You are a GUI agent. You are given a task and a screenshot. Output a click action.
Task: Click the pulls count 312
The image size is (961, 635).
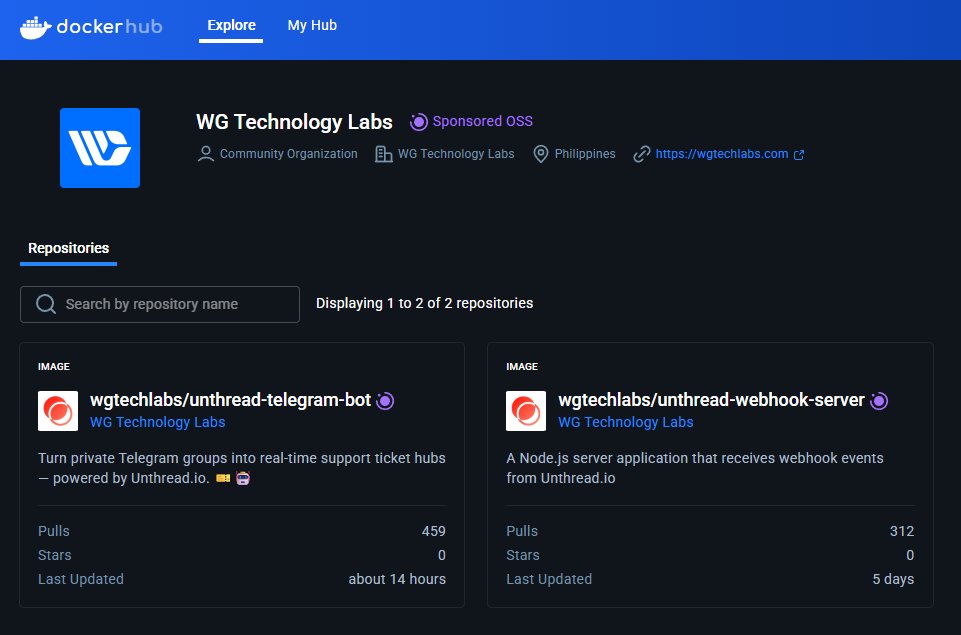pyautogui.click(x=902, y=531)
